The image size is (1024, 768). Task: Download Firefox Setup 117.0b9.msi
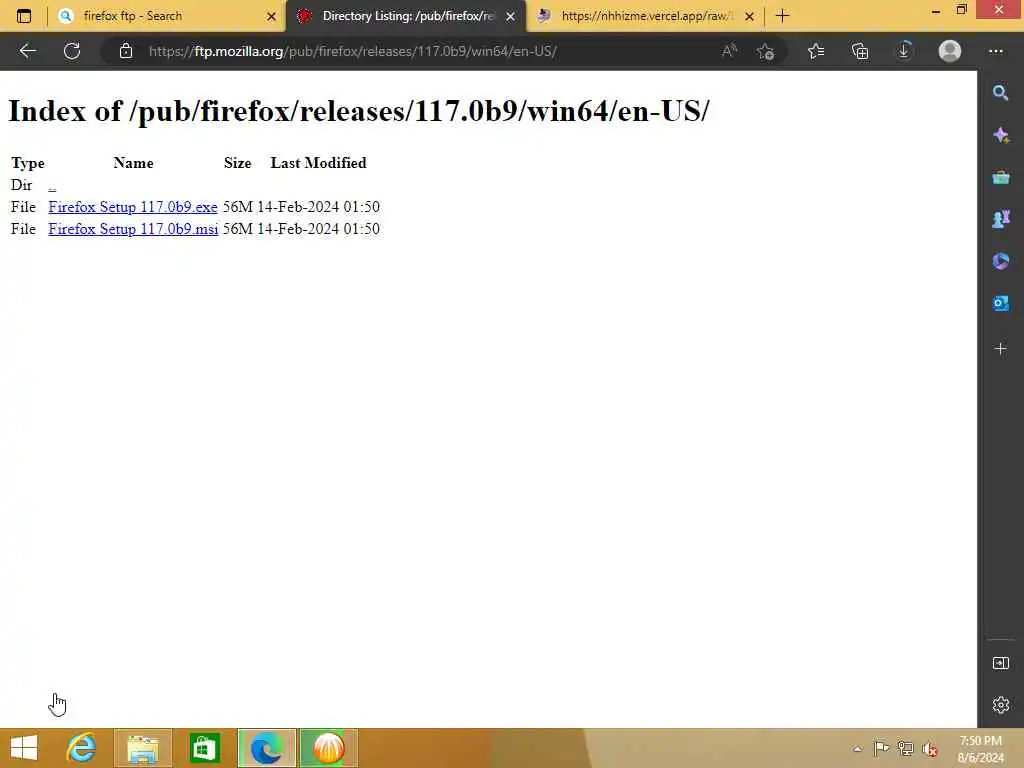(x=133, y=229)
